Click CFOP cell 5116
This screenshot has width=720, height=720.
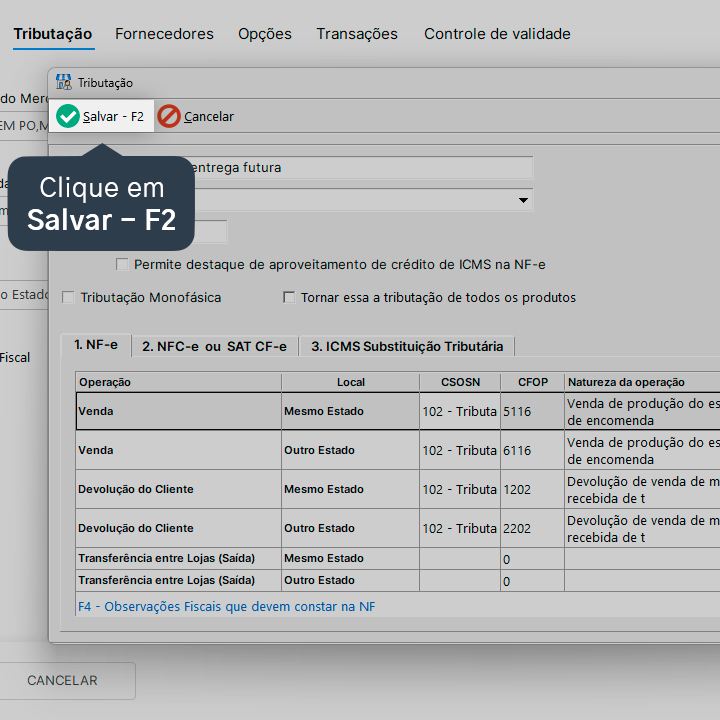(533, 411)
